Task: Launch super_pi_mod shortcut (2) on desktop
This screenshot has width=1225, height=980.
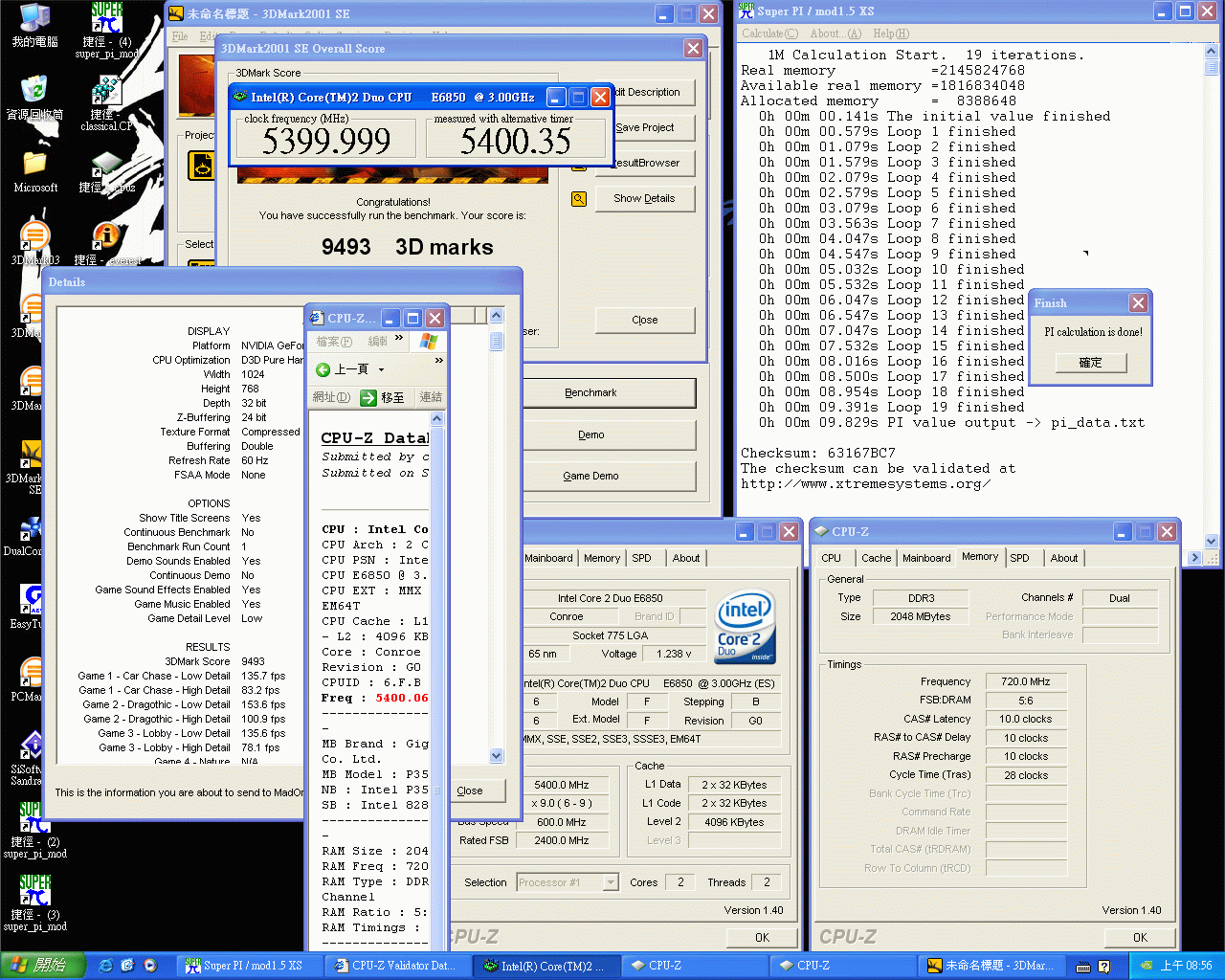Action: click(35, 830)
